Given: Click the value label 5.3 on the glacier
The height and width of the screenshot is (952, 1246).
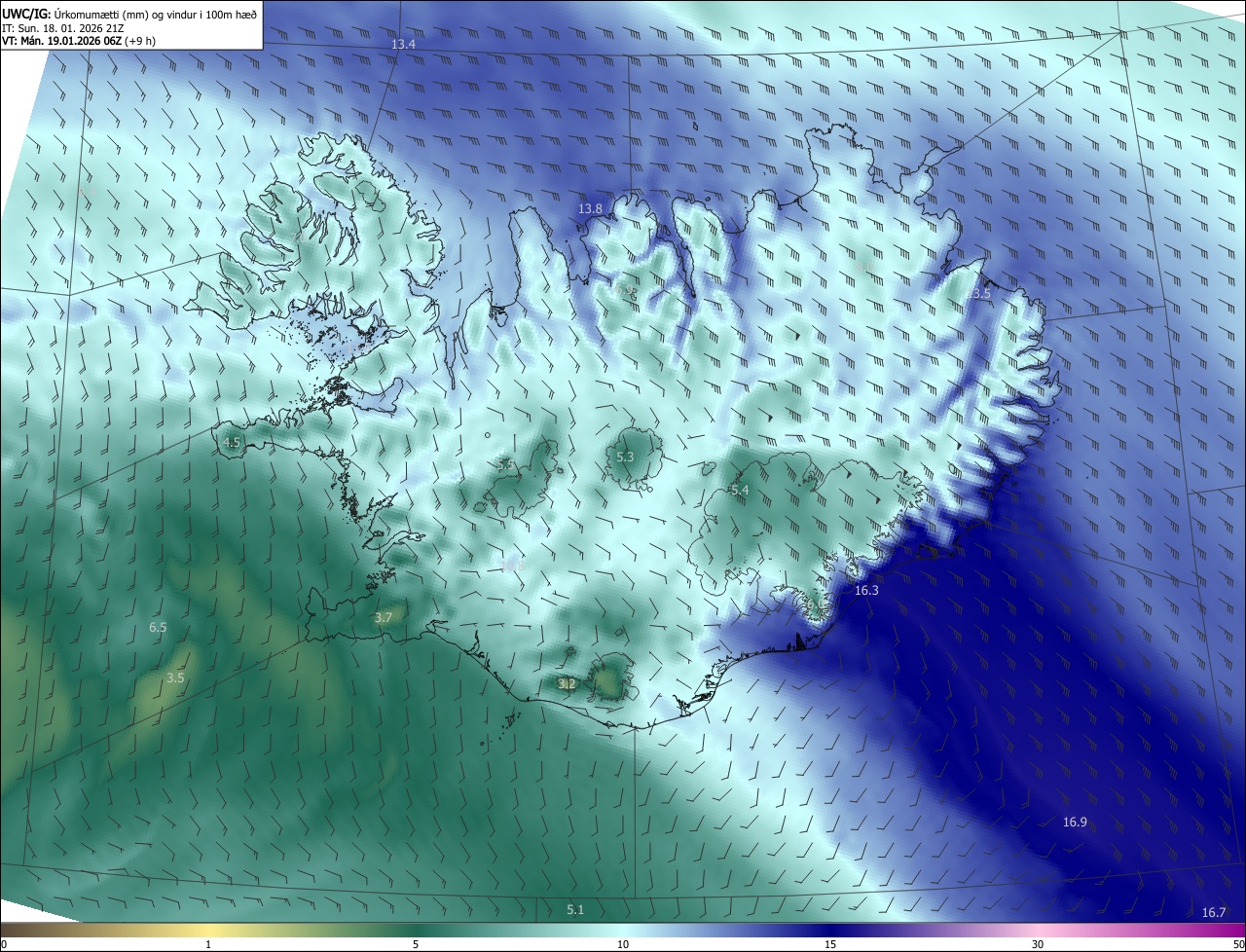Looking at the screenshot, I should click(625, 458).
